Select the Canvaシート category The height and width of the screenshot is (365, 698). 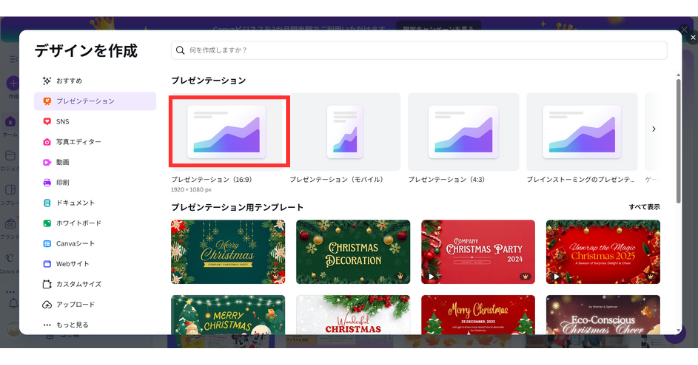click(x=95, y=243)
